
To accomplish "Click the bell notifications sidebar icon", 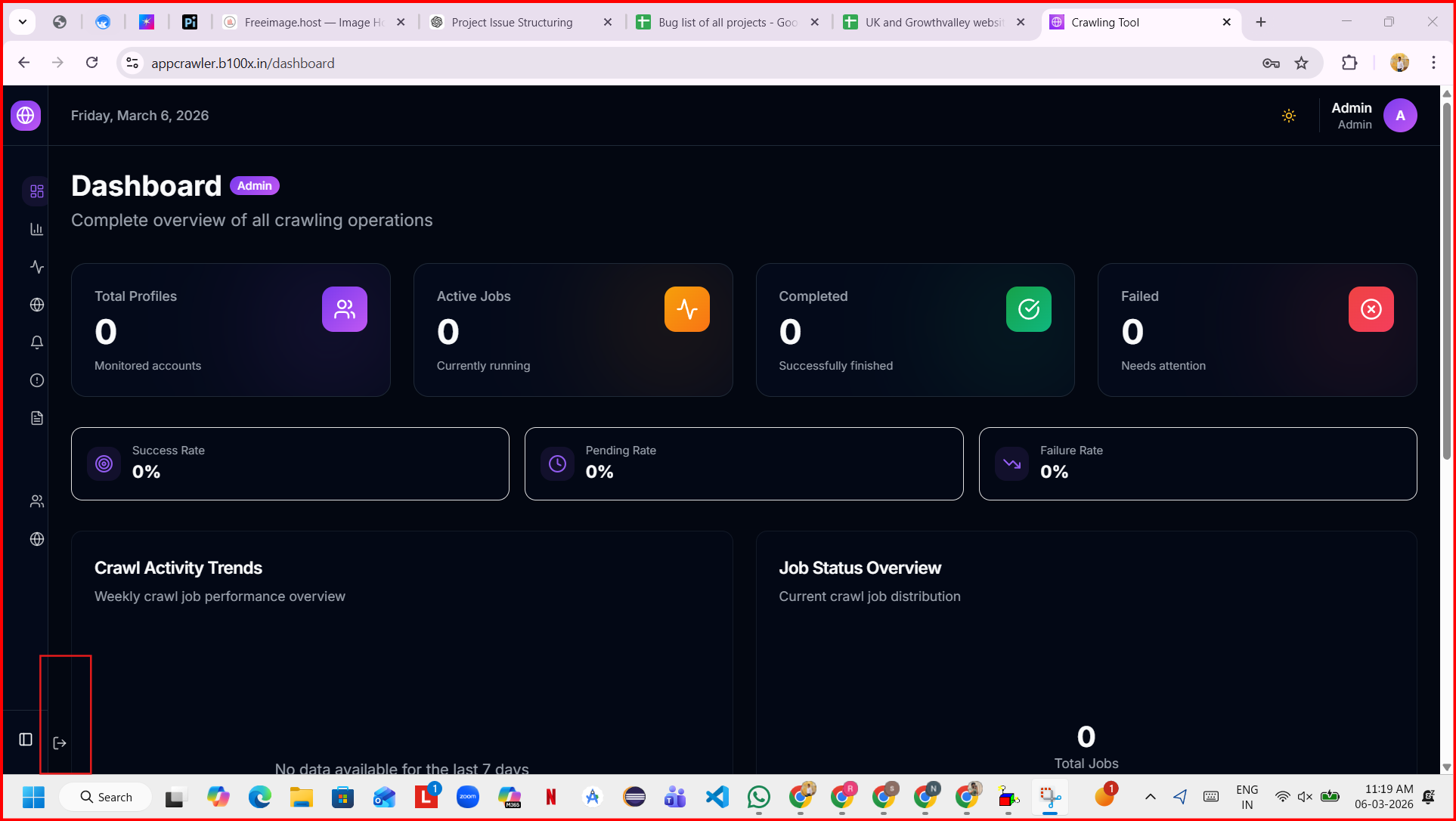I will 36,342.
